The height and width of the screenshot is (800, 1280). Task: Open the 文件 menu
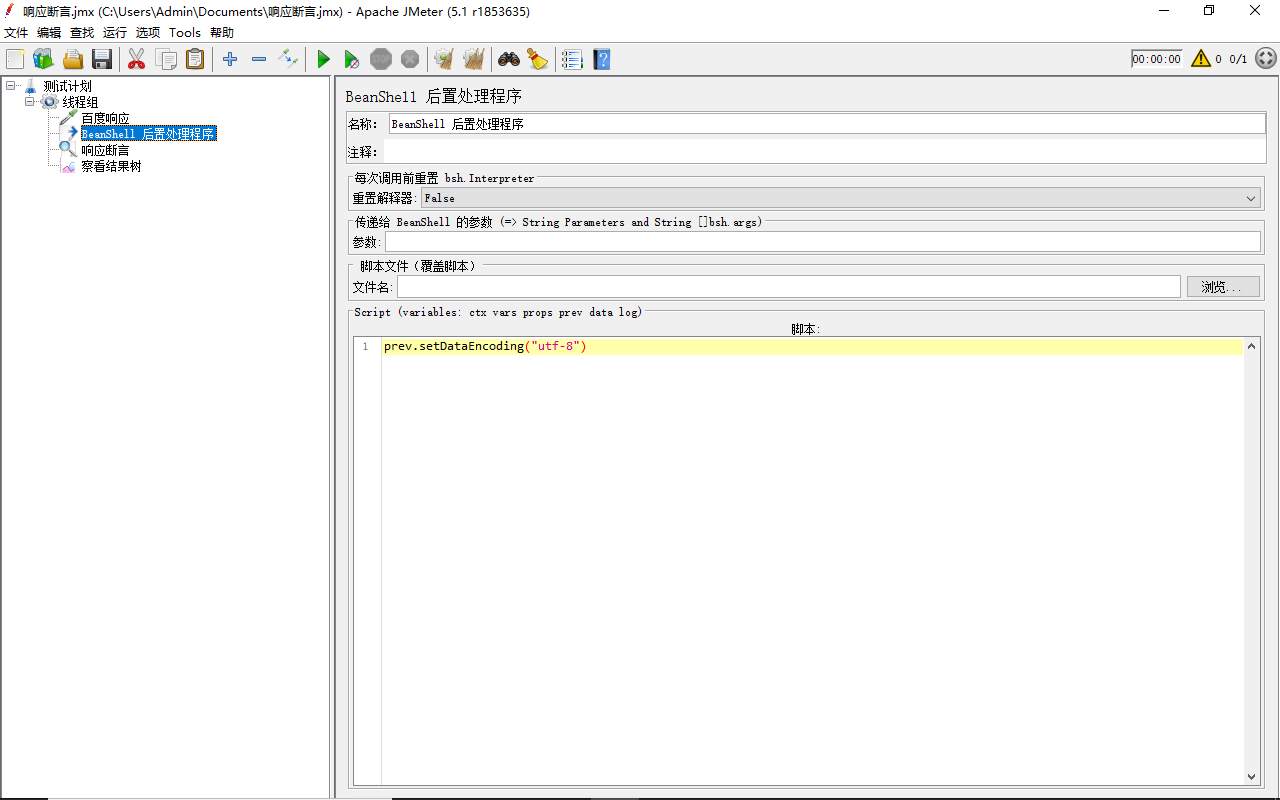click(x=16, y=33)
